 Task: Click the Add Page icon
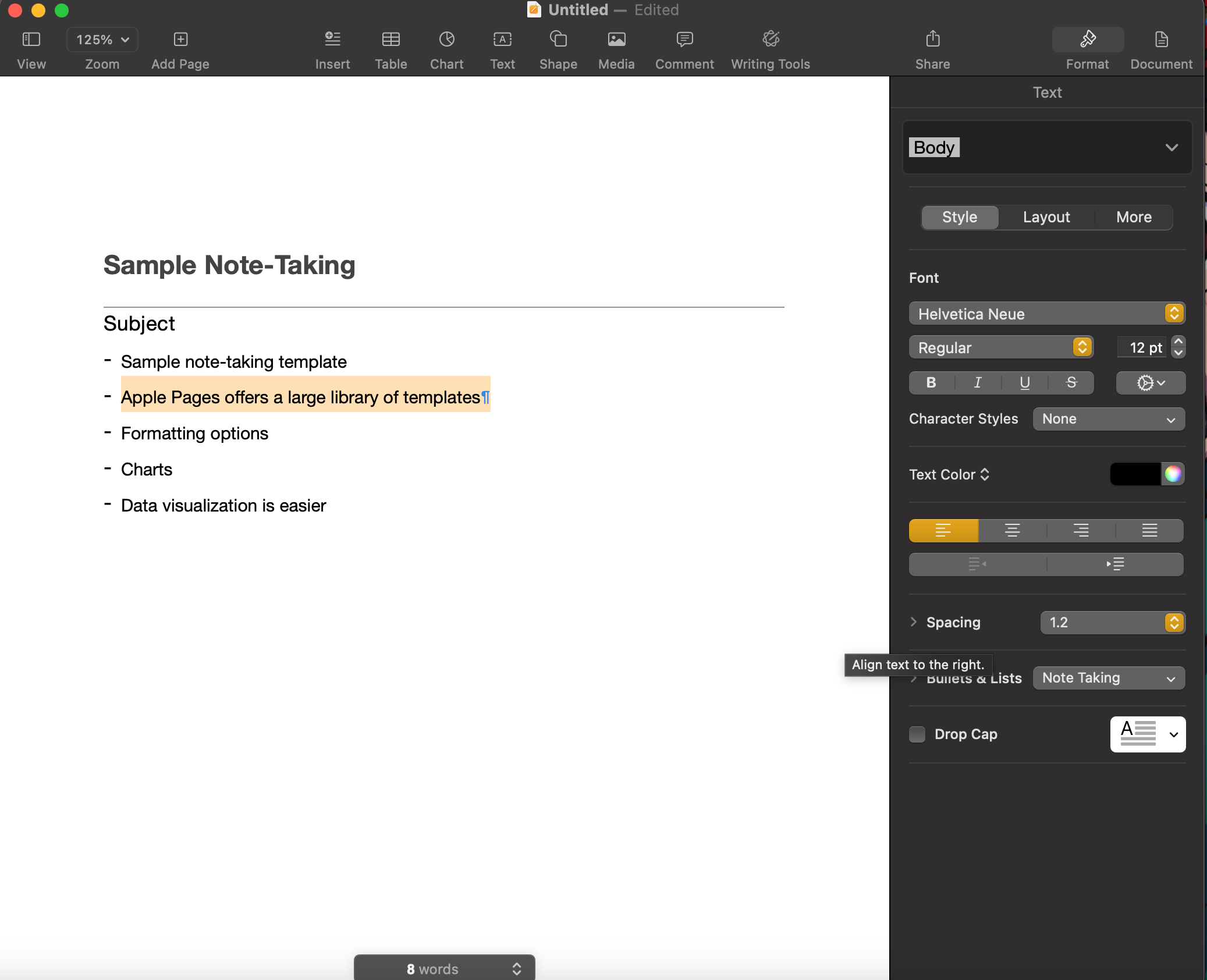click(180, 40)
